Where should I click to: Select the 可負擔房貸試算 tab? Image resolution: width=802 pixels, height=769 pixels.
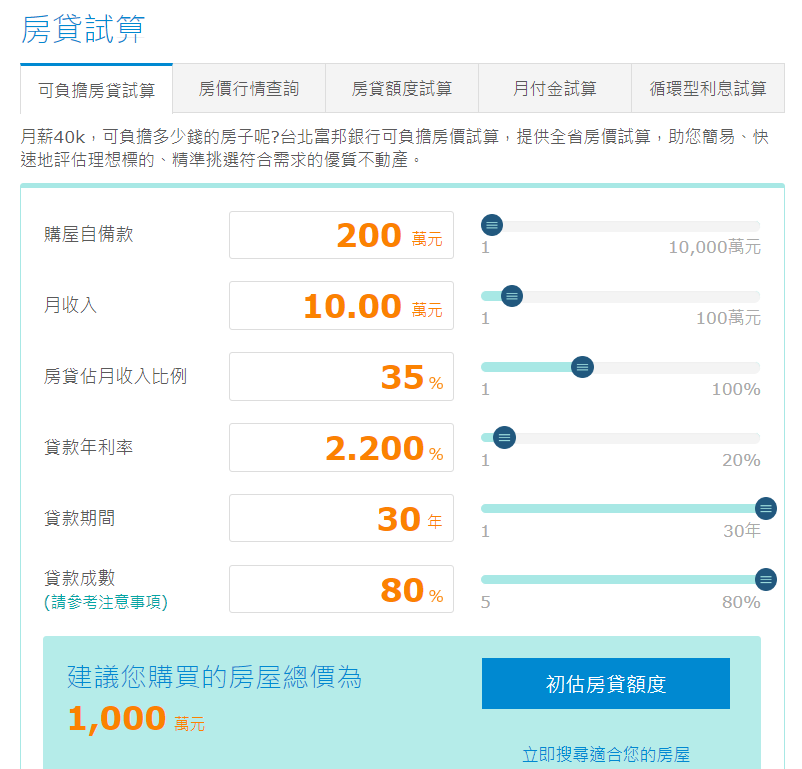tap(97, 90)
